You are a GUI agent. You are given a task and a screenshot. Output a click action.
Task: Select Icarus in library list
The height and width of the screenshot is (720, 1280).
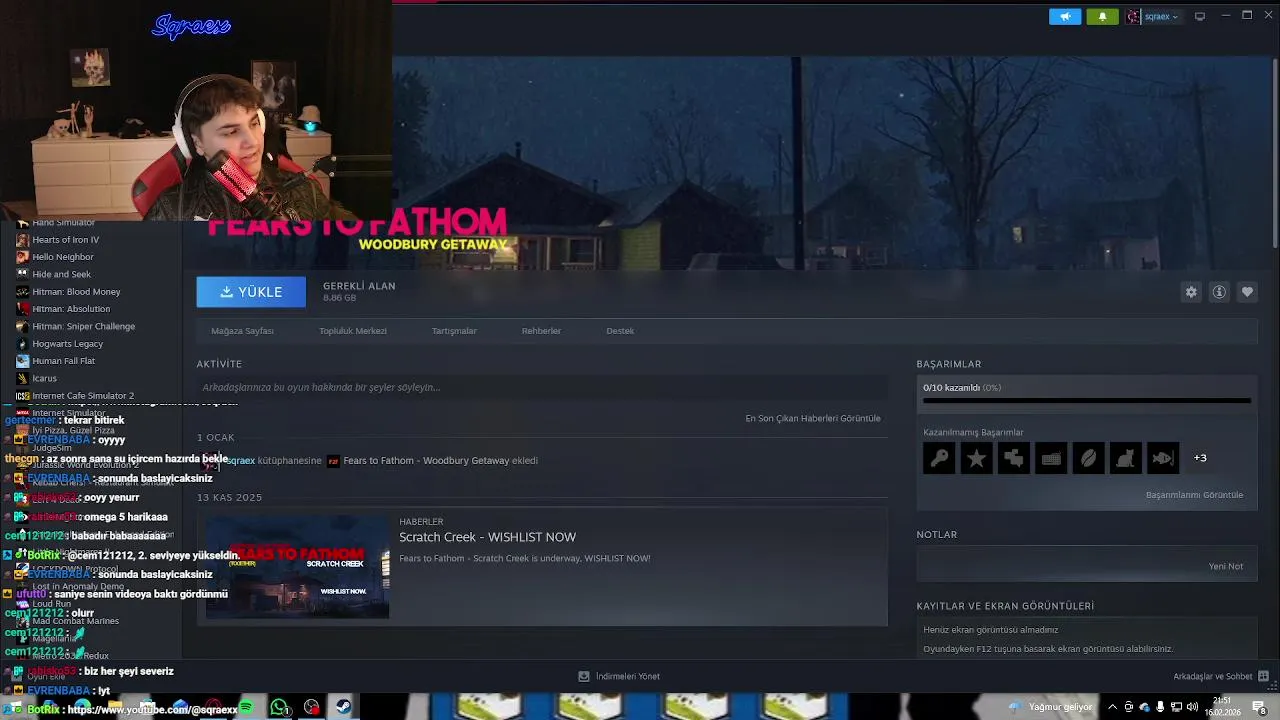point(44,378)
